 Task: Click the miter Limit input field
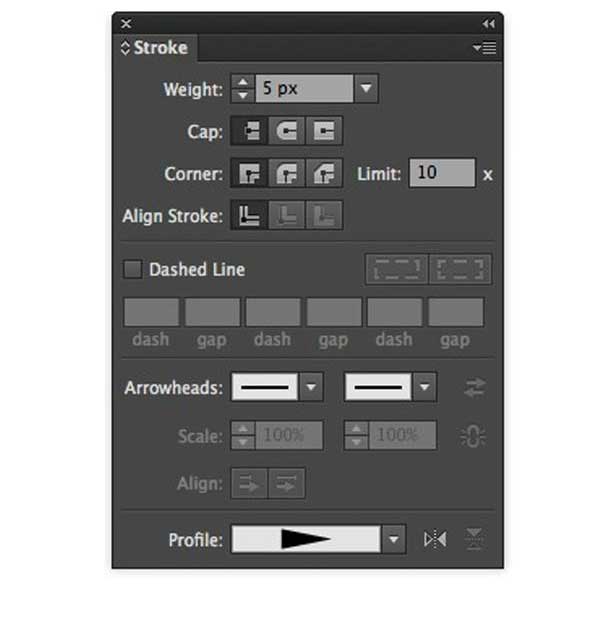pyautogui.click(x=441, y=173)
